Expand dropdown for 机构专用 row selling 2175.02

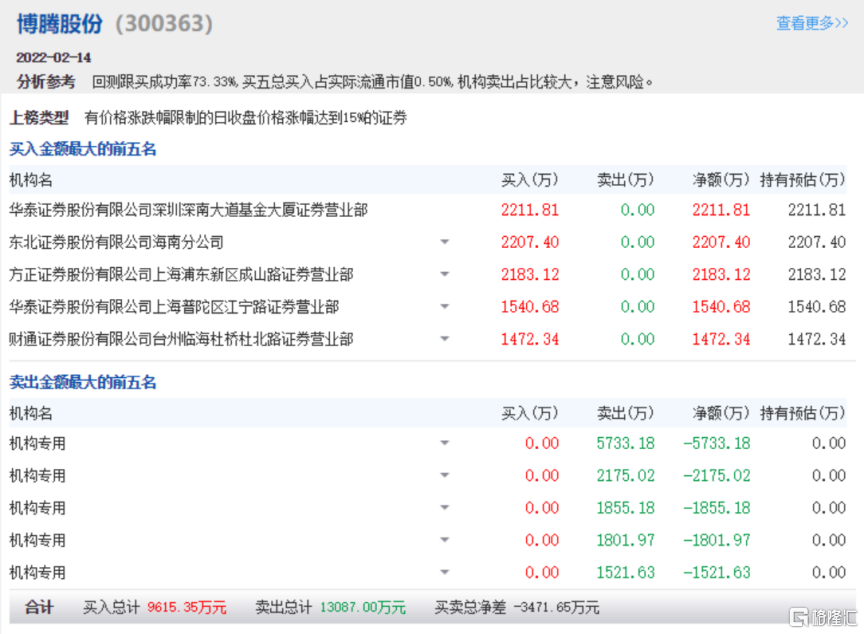pos(445,475)
